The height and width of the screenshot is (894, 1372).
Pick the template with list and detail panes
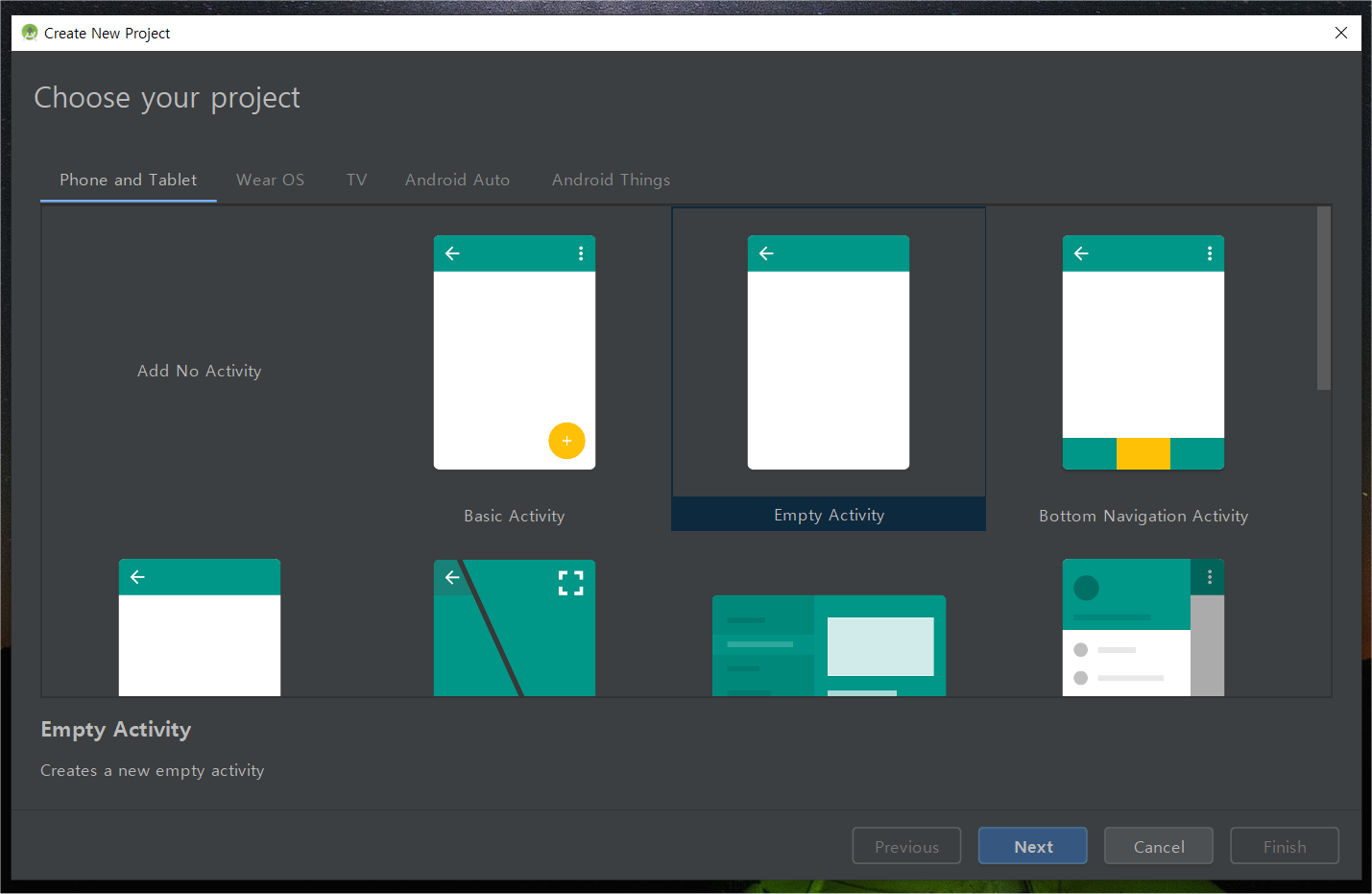tap(830, 645)
